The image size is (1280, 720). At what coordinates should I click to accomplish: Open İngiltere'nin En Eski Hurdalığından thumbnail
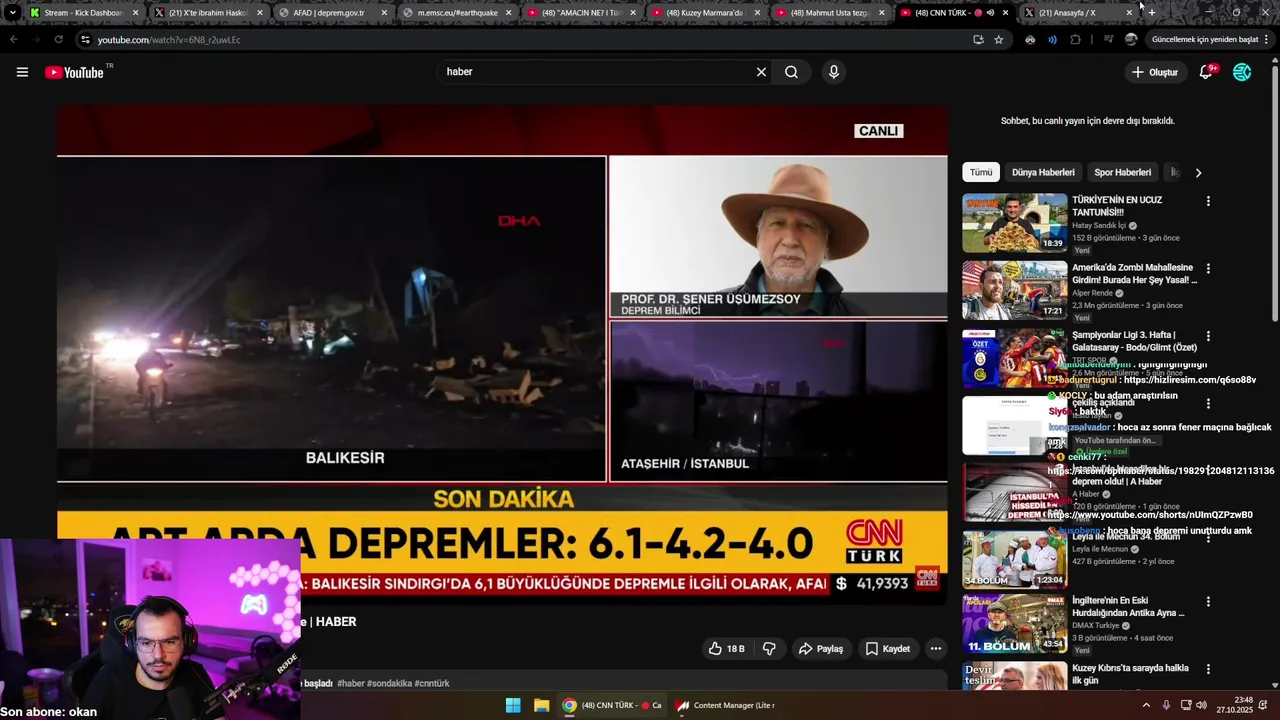pyautogui.click(x=1014, y=625)
